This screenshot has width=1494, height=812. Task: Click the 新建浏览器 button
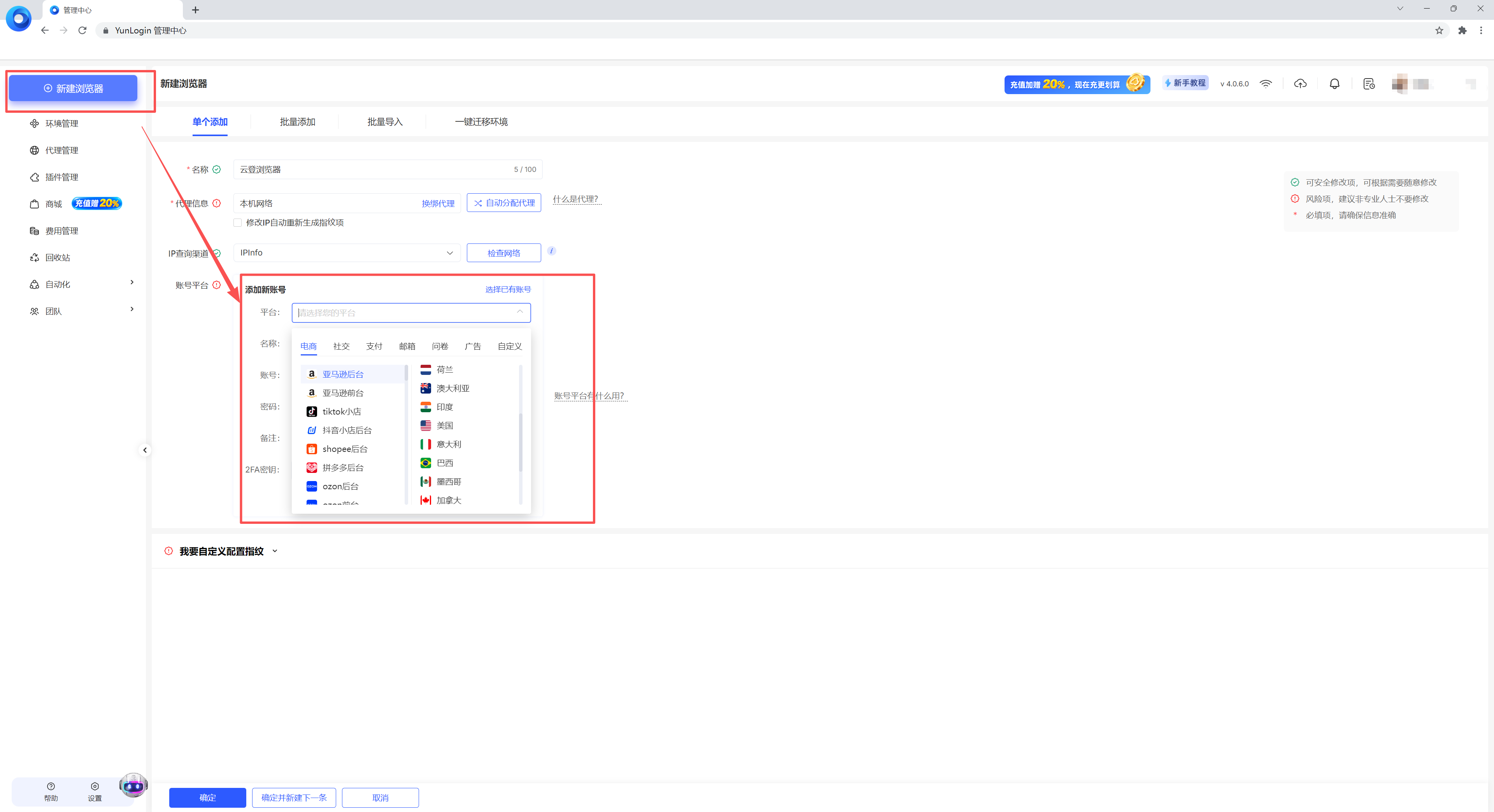73,88
